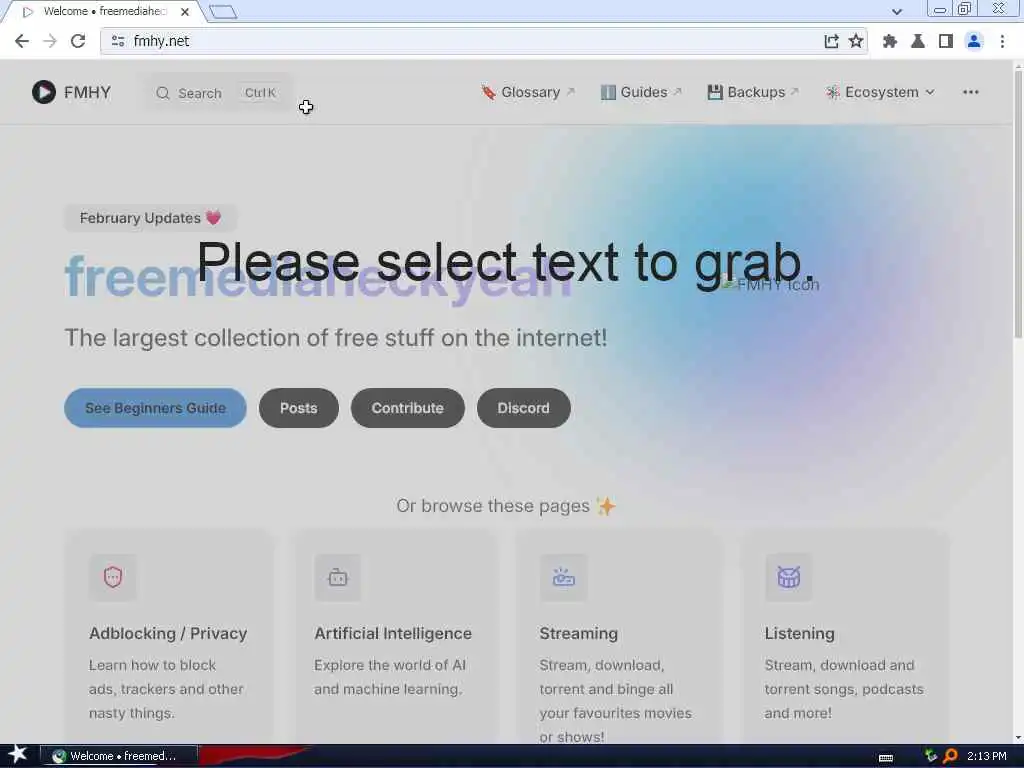The image size is (1024, 768).
Task: Click the Posts button
Action: (x=298, y=408)
